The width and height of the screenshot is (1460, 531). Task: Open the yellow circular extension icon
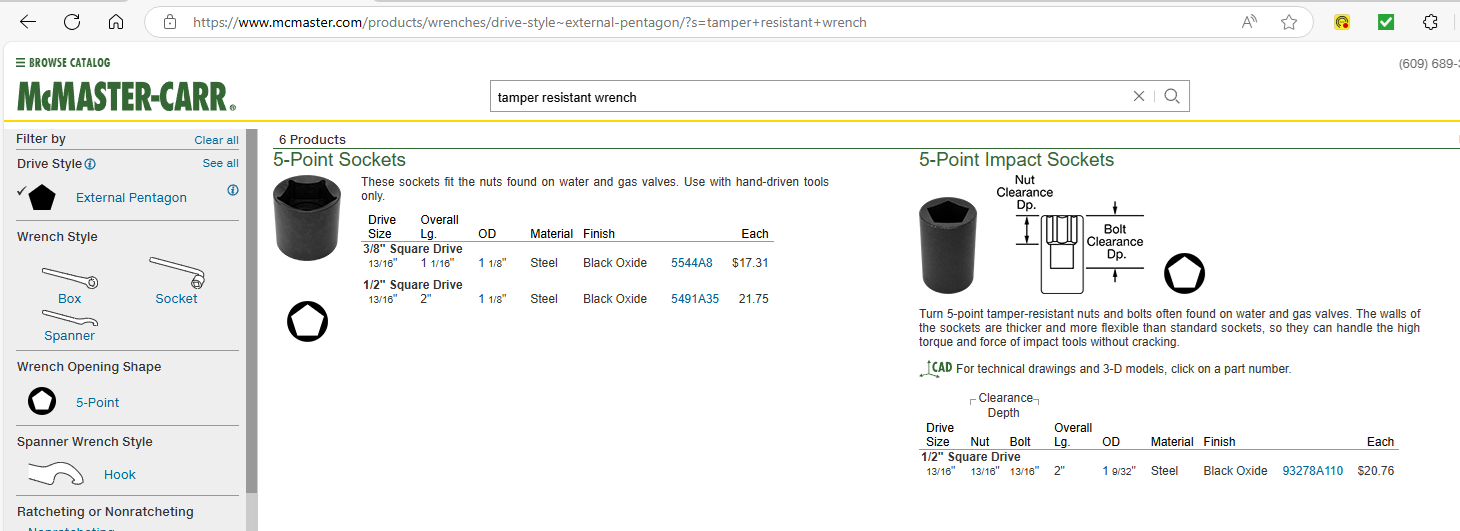click(1342, 22)
